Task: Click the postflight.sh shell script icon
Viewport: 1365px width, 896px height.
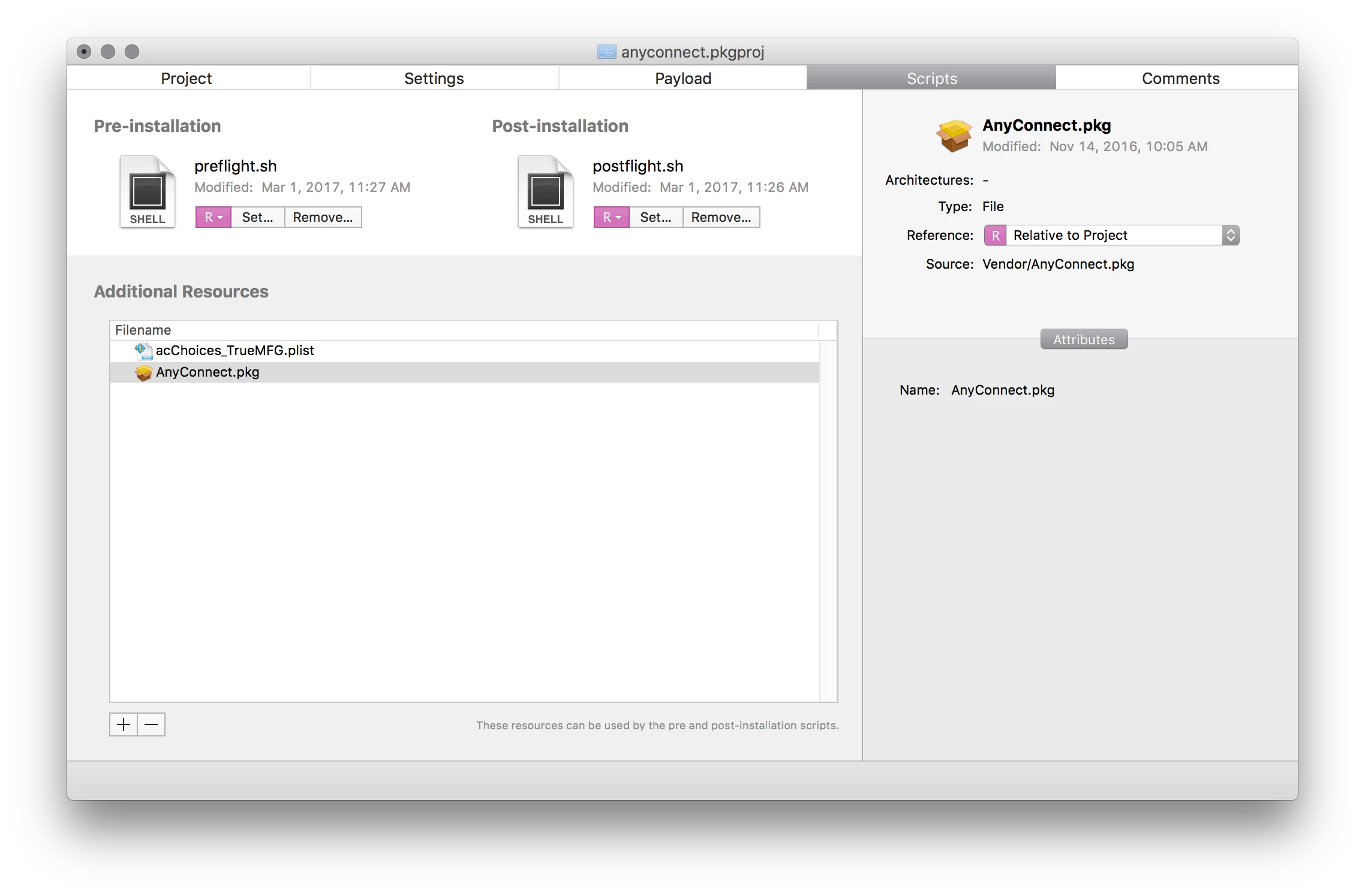Action: click(x=545, y=191)
